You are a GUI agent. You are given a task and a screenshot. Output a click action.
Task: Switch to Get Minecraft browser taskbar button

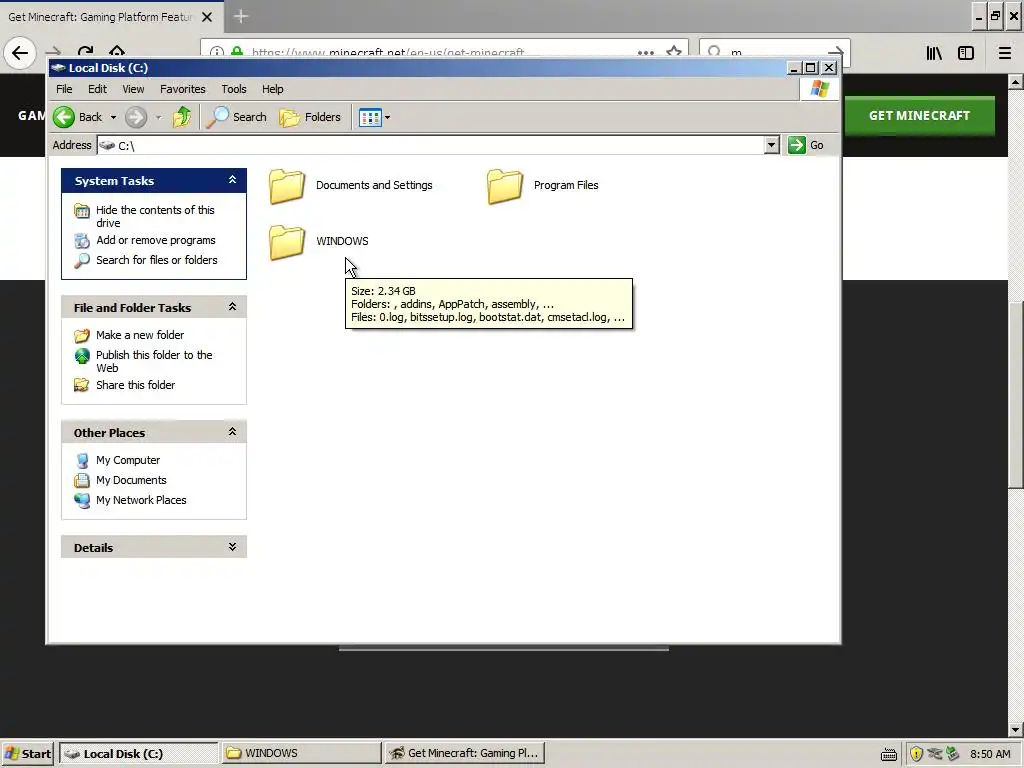(x=464, y=754)
